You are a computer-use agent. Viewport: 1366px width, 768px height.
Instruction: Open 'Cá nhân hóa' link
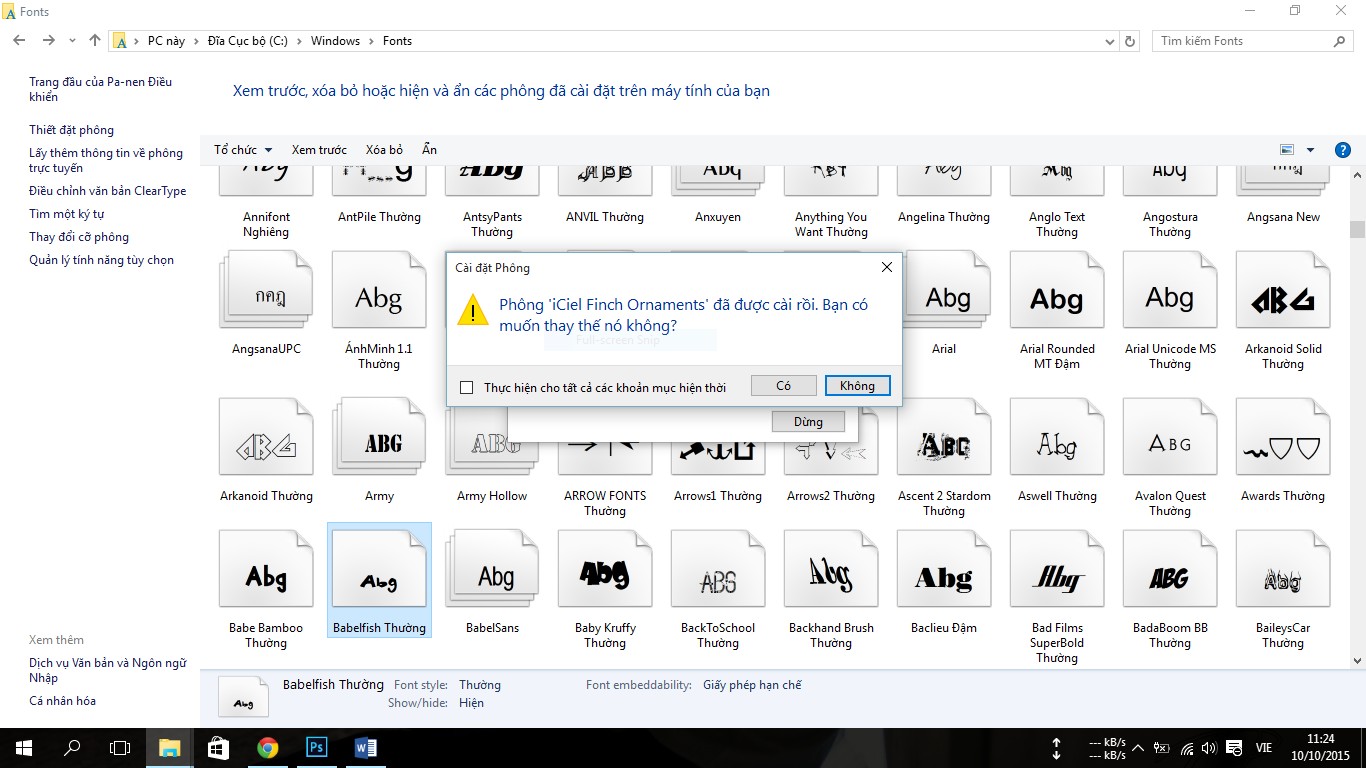pyautogui.click(x=62, y=701)
